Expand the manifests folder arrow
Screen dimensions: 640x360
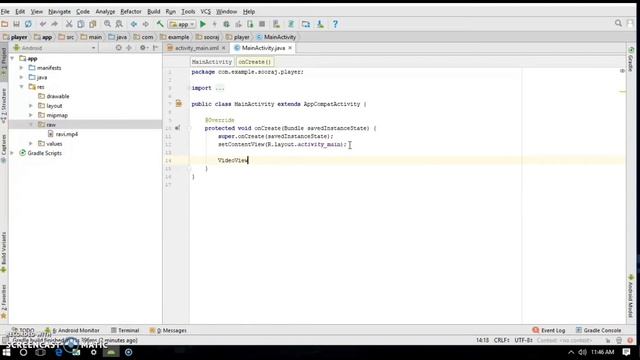22,68
